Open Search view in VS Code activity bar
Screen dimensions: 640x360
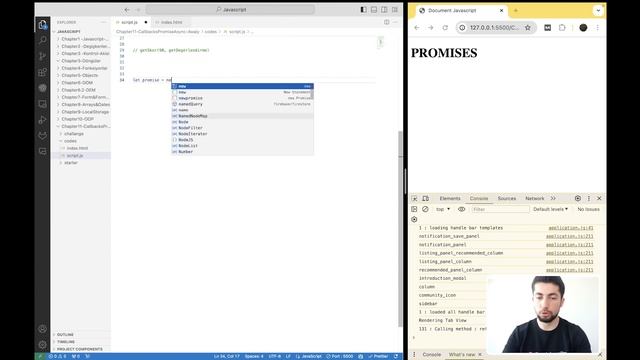pos(42,40)
